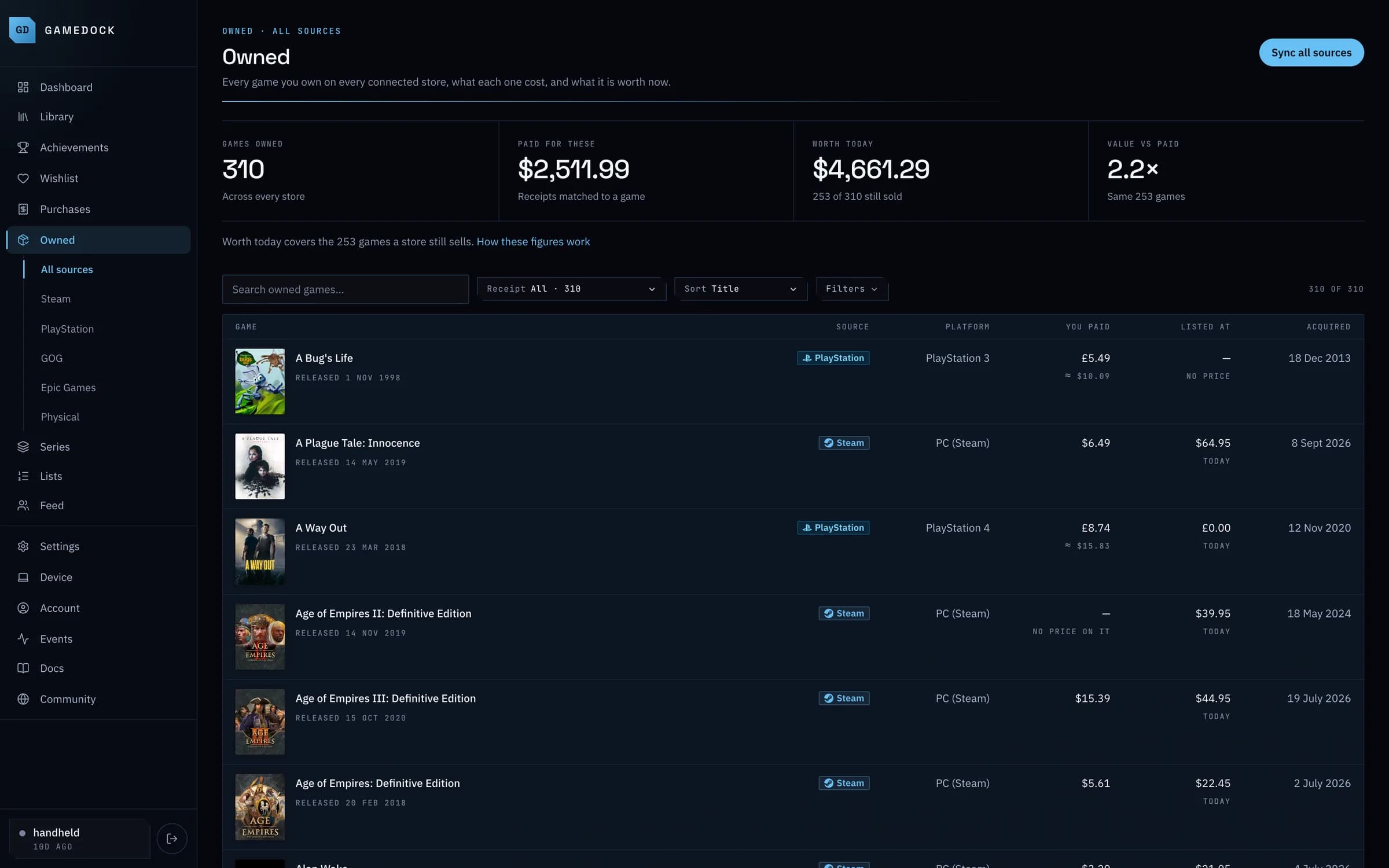
Task: Click the Search owned games field
Action: (x=346, y=289)
